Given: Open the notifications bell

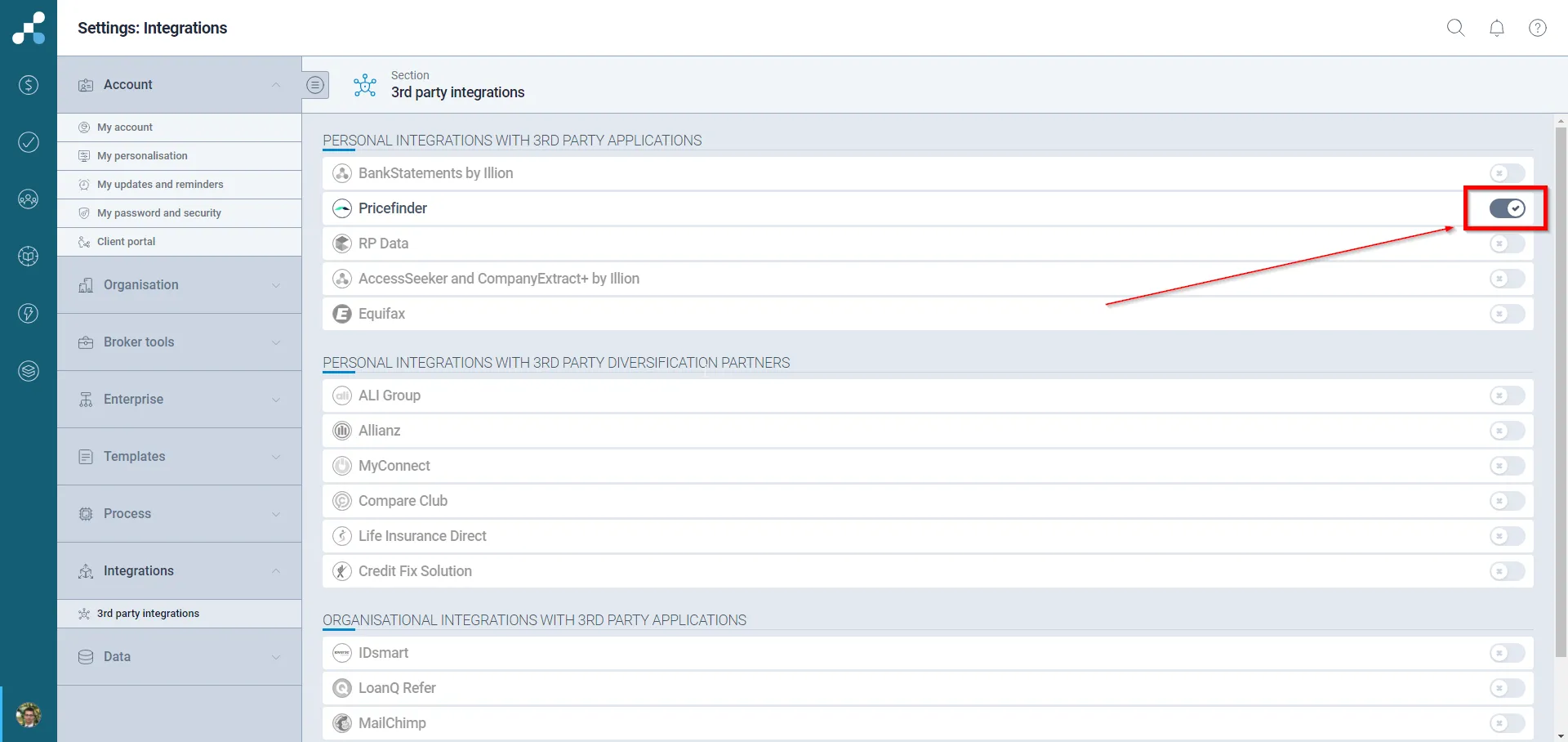Looking at the screenshot, I should pos(1497,28).
